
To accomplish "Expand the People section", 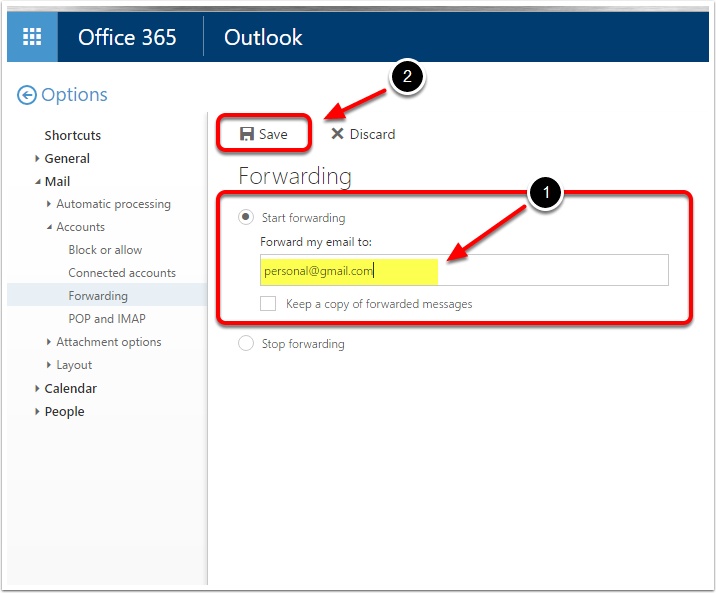I will click(x=37, y=411).
